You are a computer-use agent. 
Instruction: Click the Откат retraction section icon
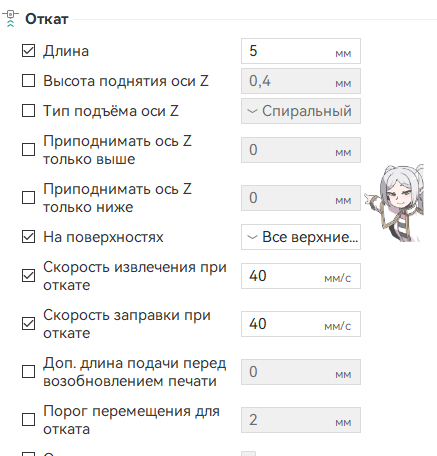click(x=10, y=18)
